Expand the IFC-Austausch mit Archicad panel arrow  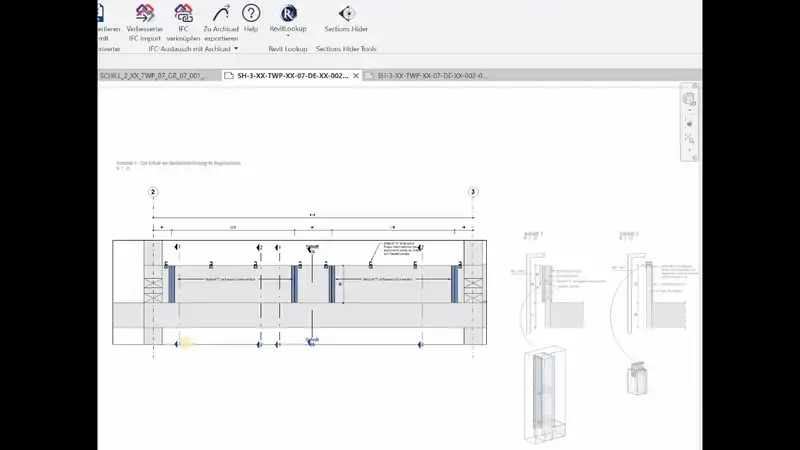tap(236, 49)
